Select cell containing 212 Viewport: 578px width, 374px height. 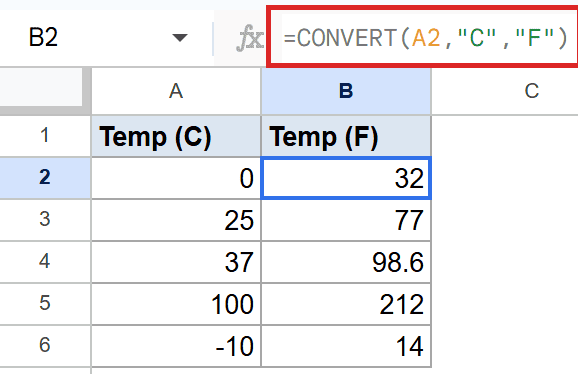click(x=346, y=304)
